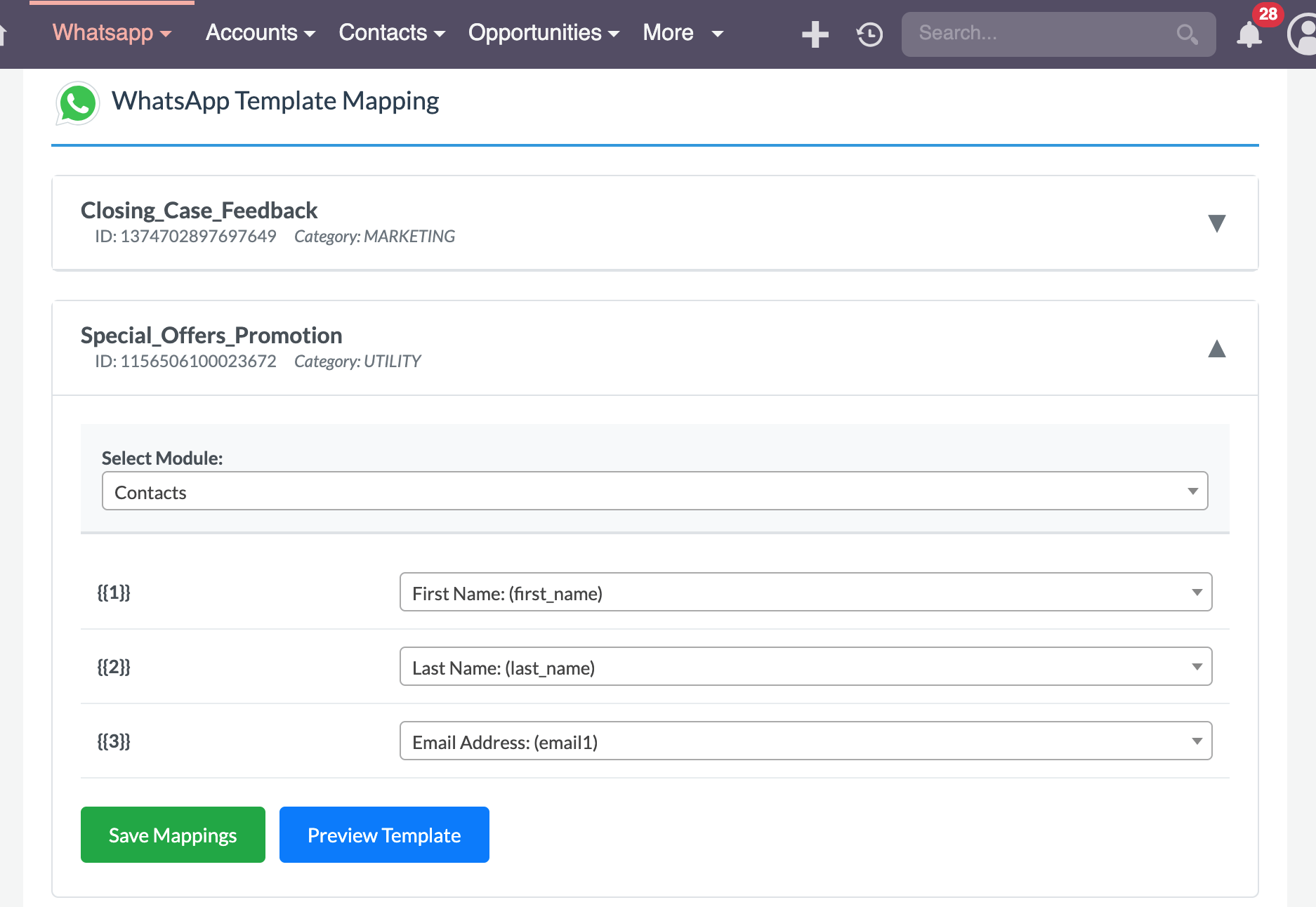Check notifications using the bell icon
This screenshot has width=1316, height=907.
click(1249, 34)
